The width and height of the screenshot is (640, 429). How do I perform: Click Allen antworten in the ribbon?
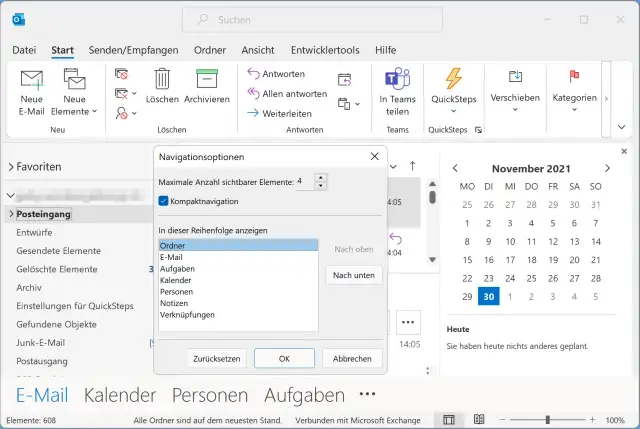coord(287,93)
